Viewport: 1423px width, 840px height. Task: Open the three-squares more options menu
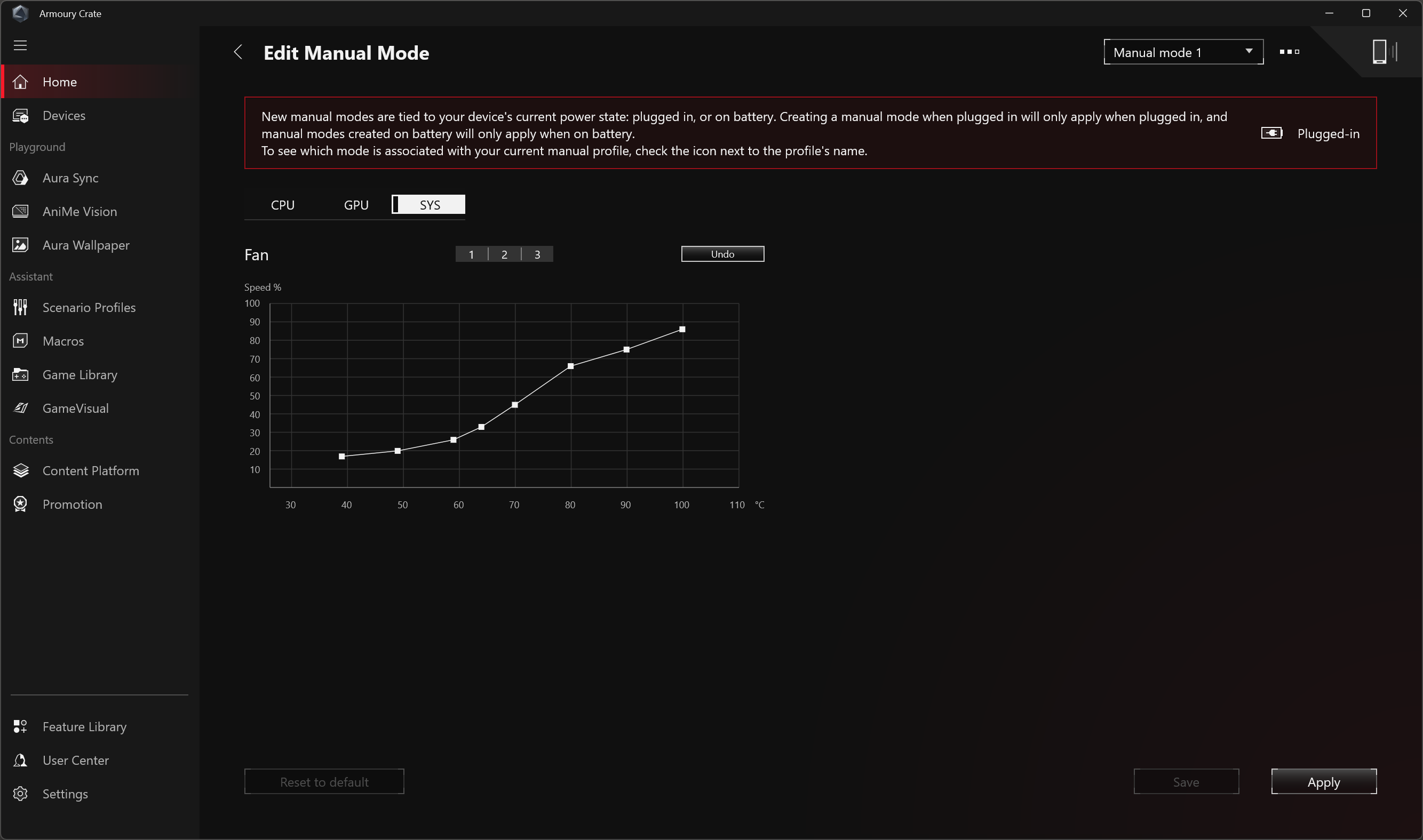coord(1289,52)
